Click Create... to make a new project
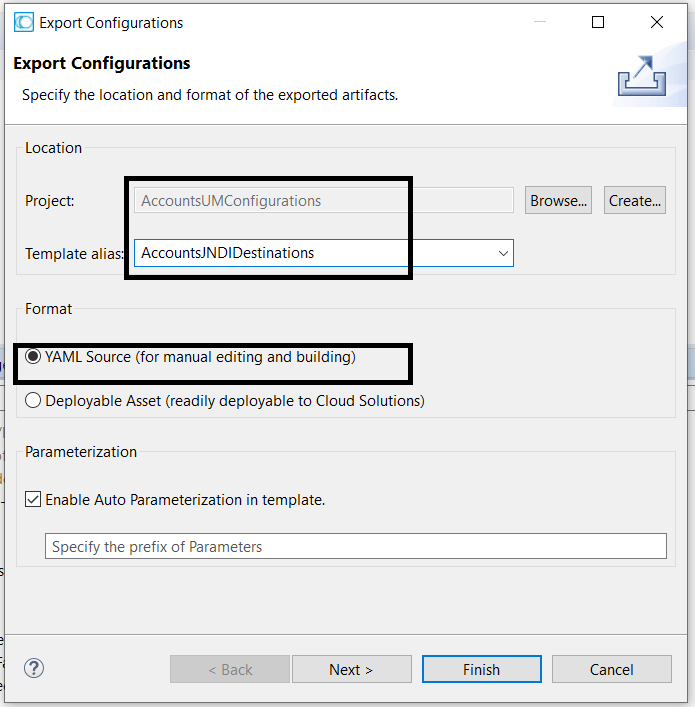The width and height of the screenshot is (695, 707). pos(635,200)
